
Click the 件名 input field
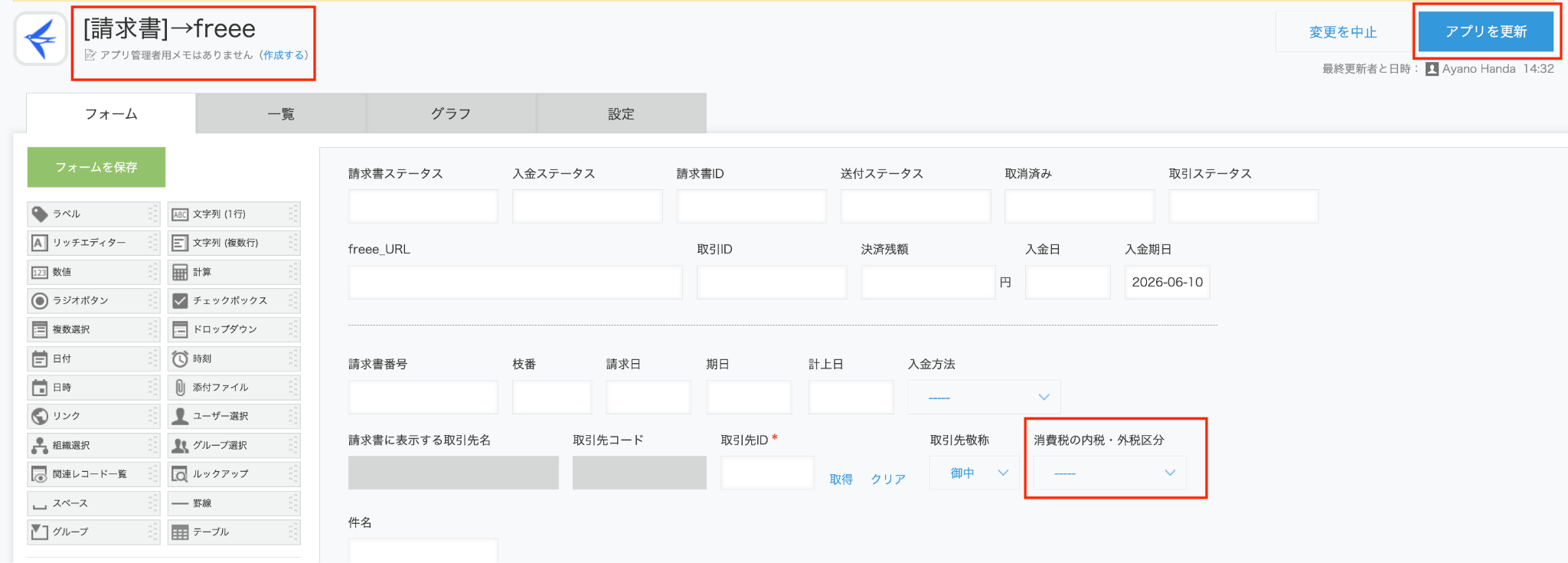[x=423, y=551]
